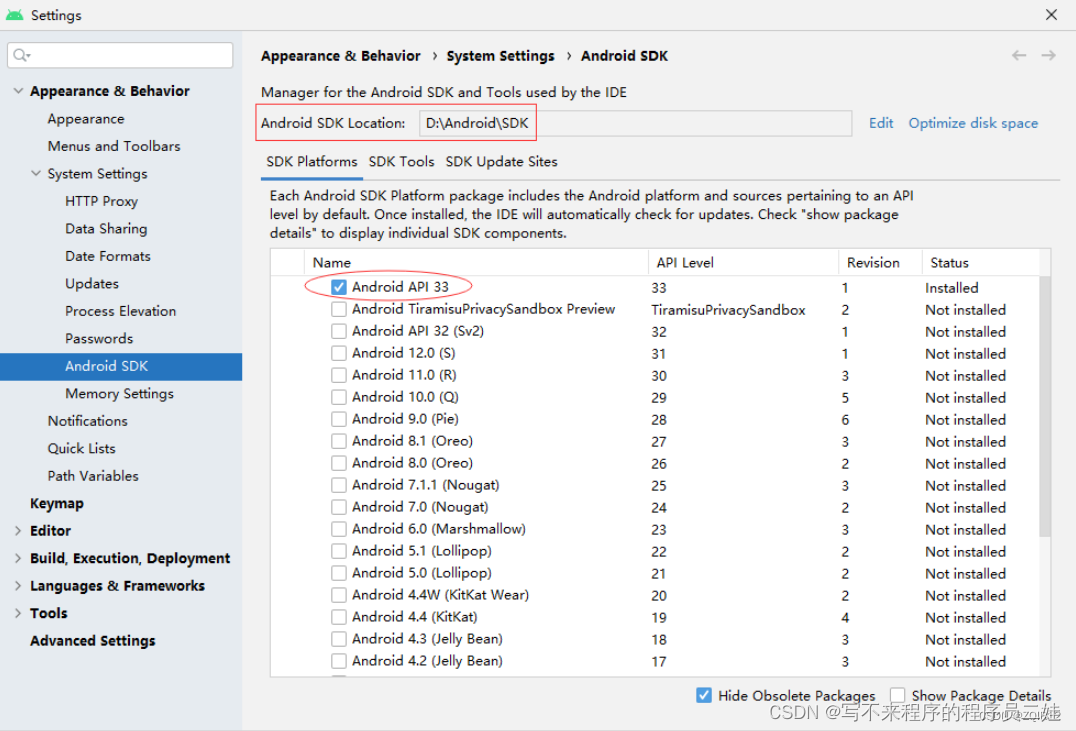Click Appearance & Behavior in breadcrumb
This screenshot has width=1076, height=731.
click(340, 56)
